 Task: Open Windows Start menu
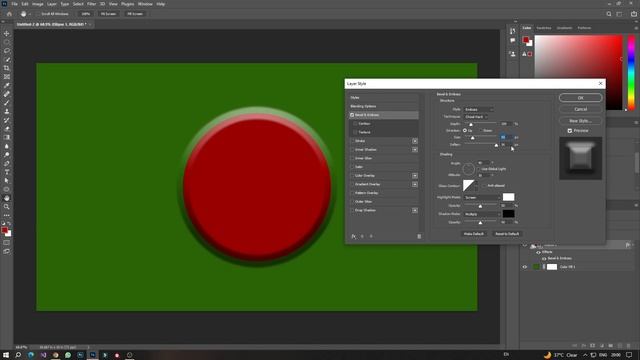tap(6, 355)
